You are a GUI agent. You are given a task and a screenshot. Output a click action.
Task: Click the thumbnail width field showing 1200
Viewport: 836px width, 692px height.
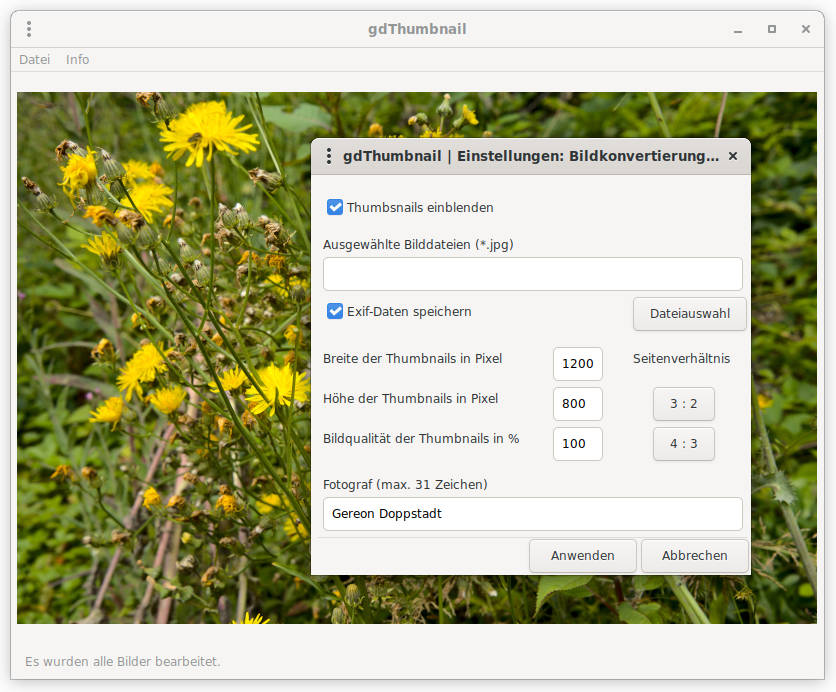point(577,364)
